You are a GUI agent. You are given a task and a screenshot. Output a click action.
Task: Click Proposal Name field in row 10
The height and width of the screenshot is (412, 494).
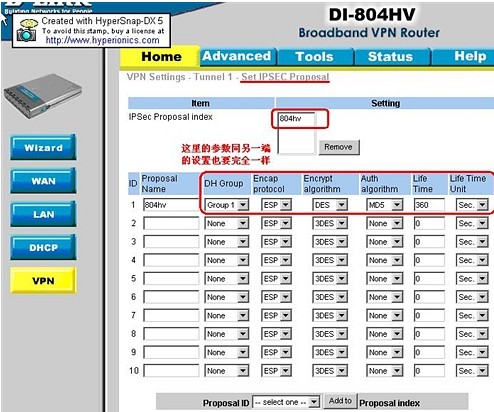171,370
